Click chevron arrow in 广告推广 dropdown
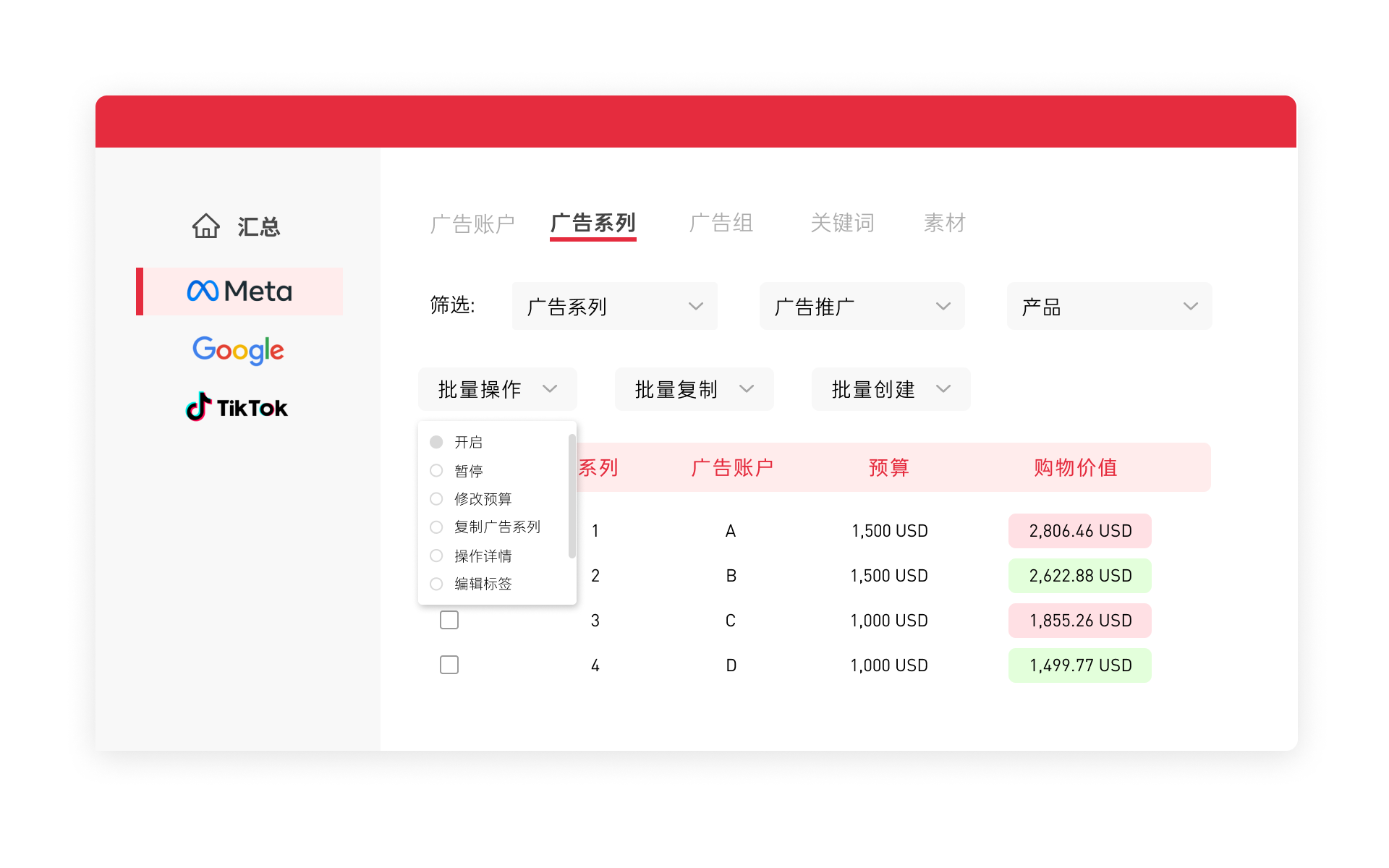 943,307
